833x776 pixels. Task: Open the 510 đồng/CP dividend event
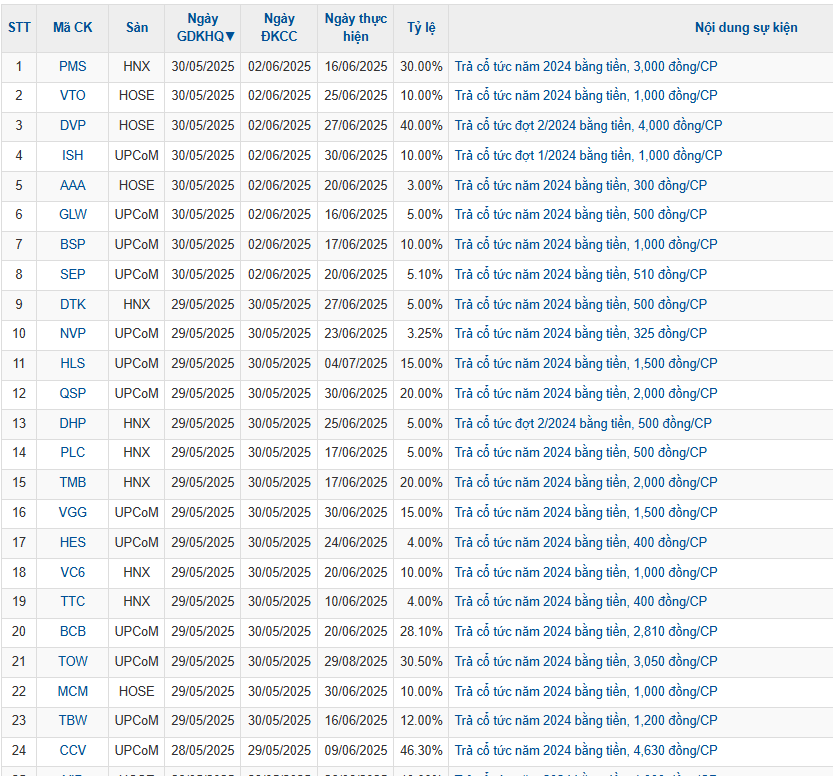tap(580, 275)
